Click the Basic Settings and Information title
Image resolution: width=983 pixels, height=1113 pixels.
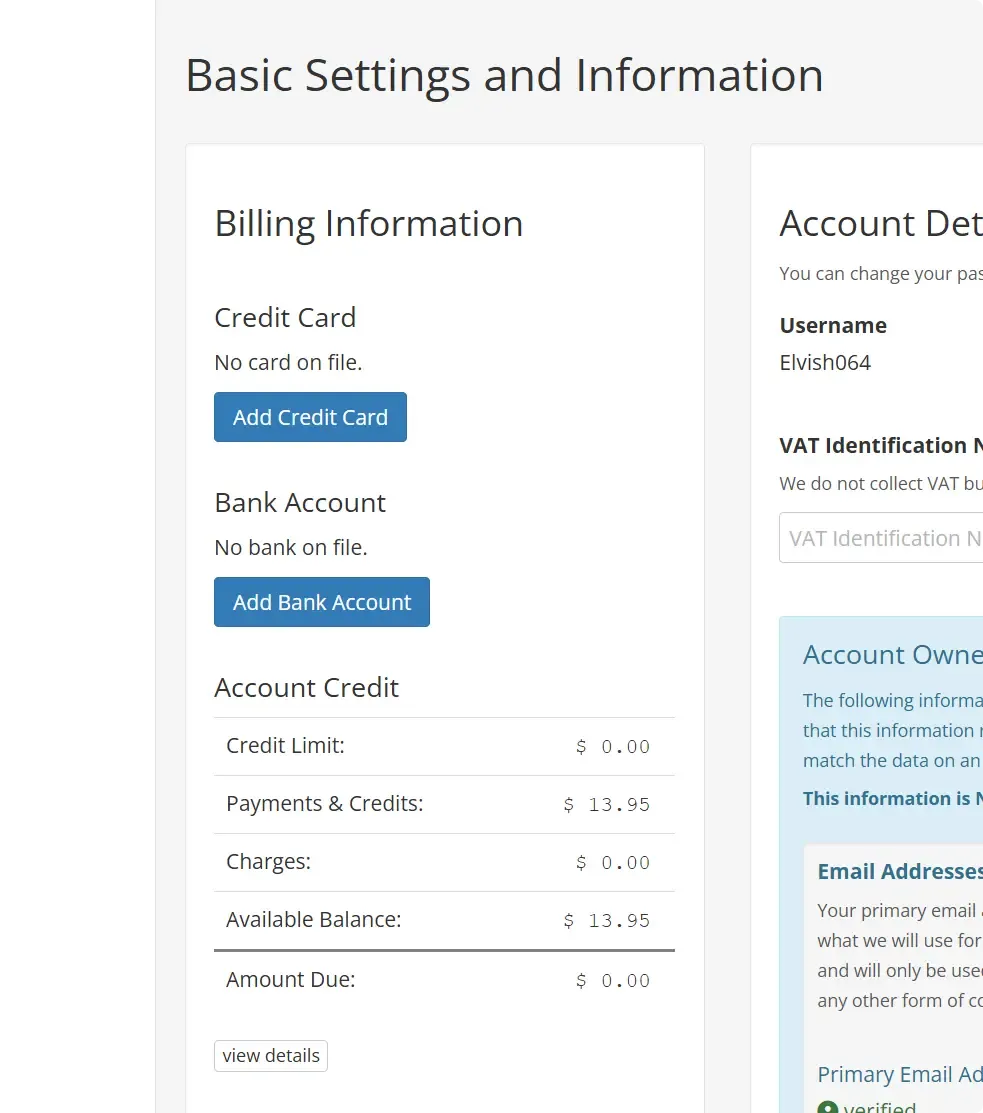pos(504,76)
